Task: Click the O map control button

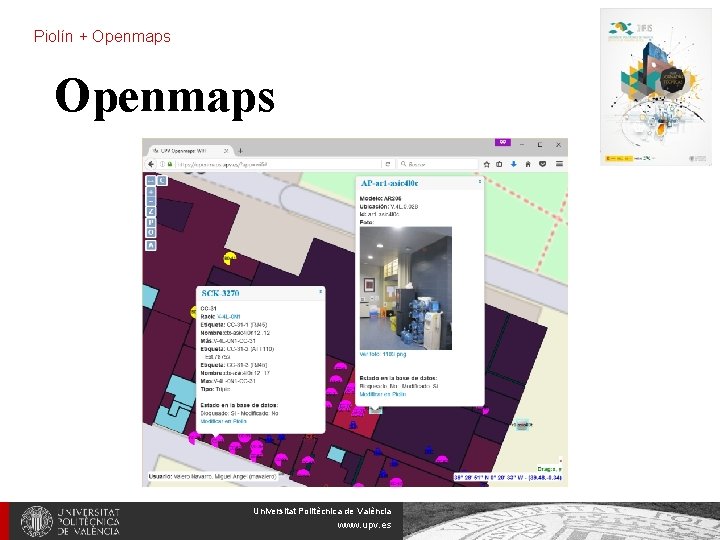Action: tap(151, 233)
